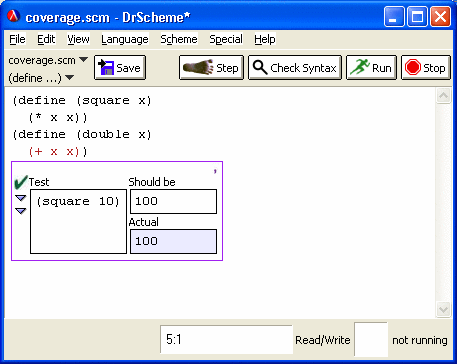Click the scrollbar up arrow in editor
This screenshot has height=364, width=457.
coord(444,96)
